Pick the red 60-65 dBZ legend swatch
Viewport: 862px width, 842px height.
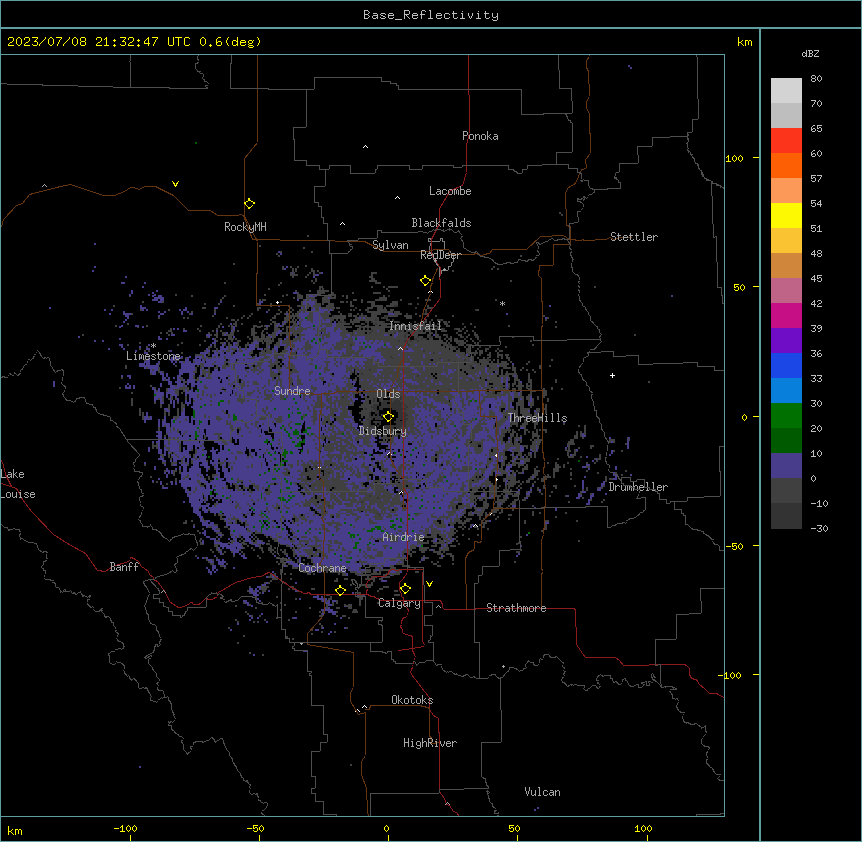point(786,140)
